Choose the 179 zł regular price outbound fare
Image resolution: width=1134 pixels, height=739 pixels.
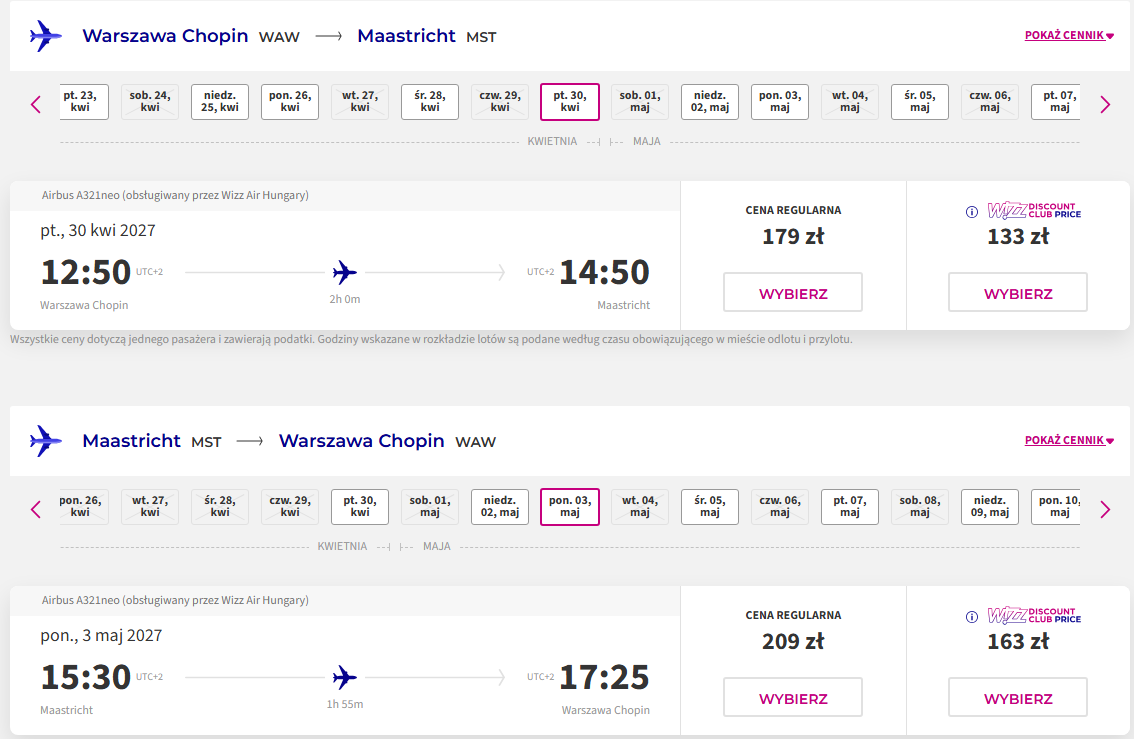pyautogui.click(x=793, y=292)
